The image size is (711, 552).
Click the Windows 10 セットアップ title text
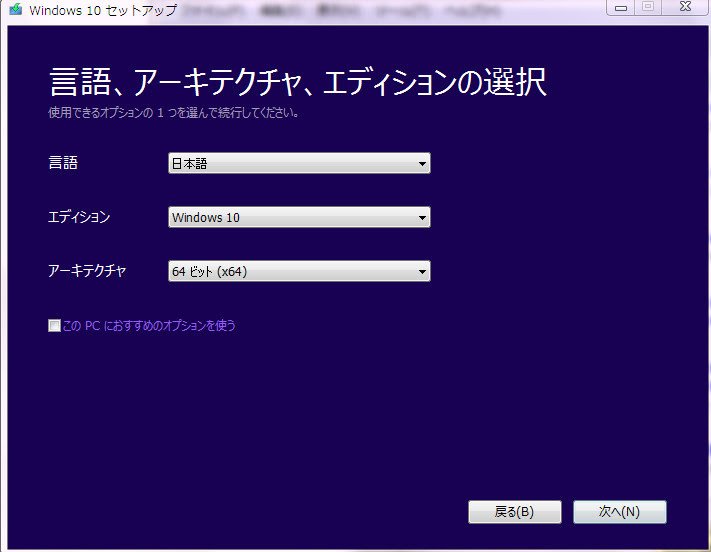point(103,10)
